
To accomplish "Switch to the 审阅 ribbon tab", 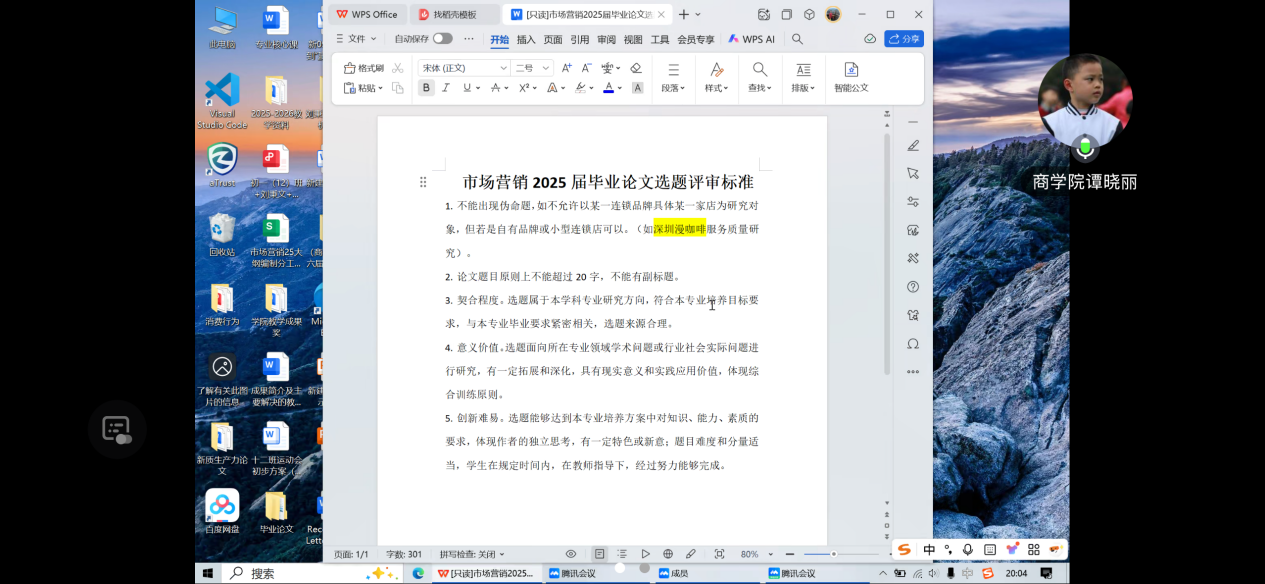I will 606,40.
